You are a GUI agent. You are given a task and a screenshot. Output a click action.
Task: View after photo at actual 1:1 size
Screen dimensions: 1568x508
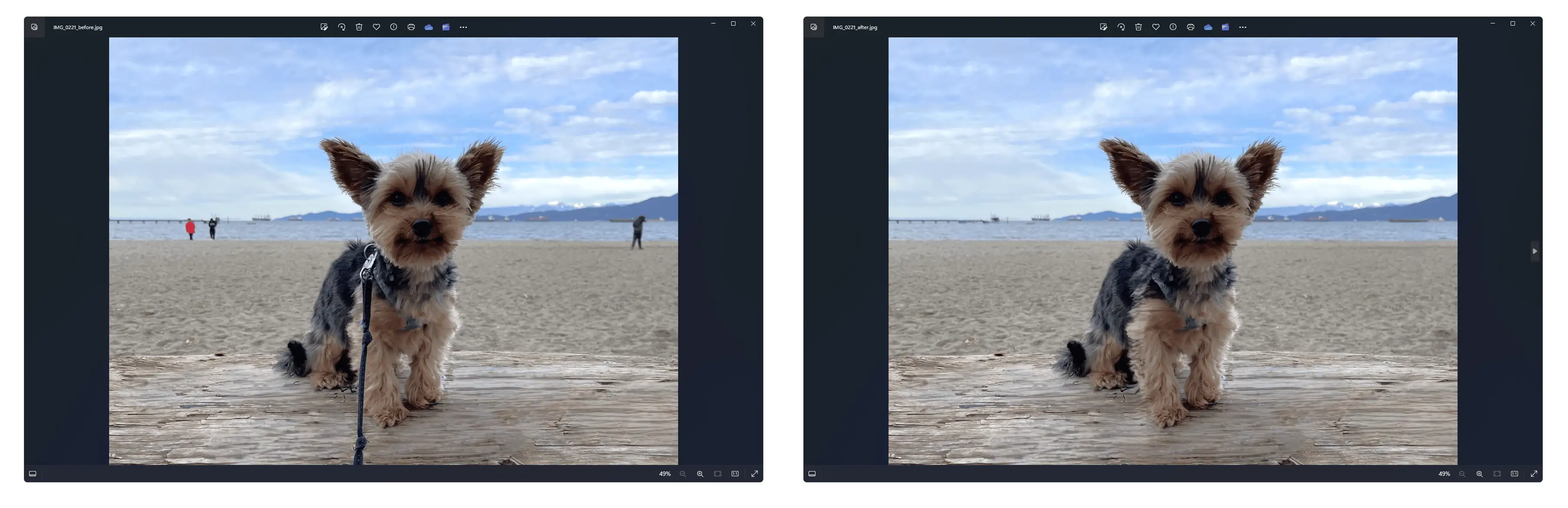(1515, 474)
